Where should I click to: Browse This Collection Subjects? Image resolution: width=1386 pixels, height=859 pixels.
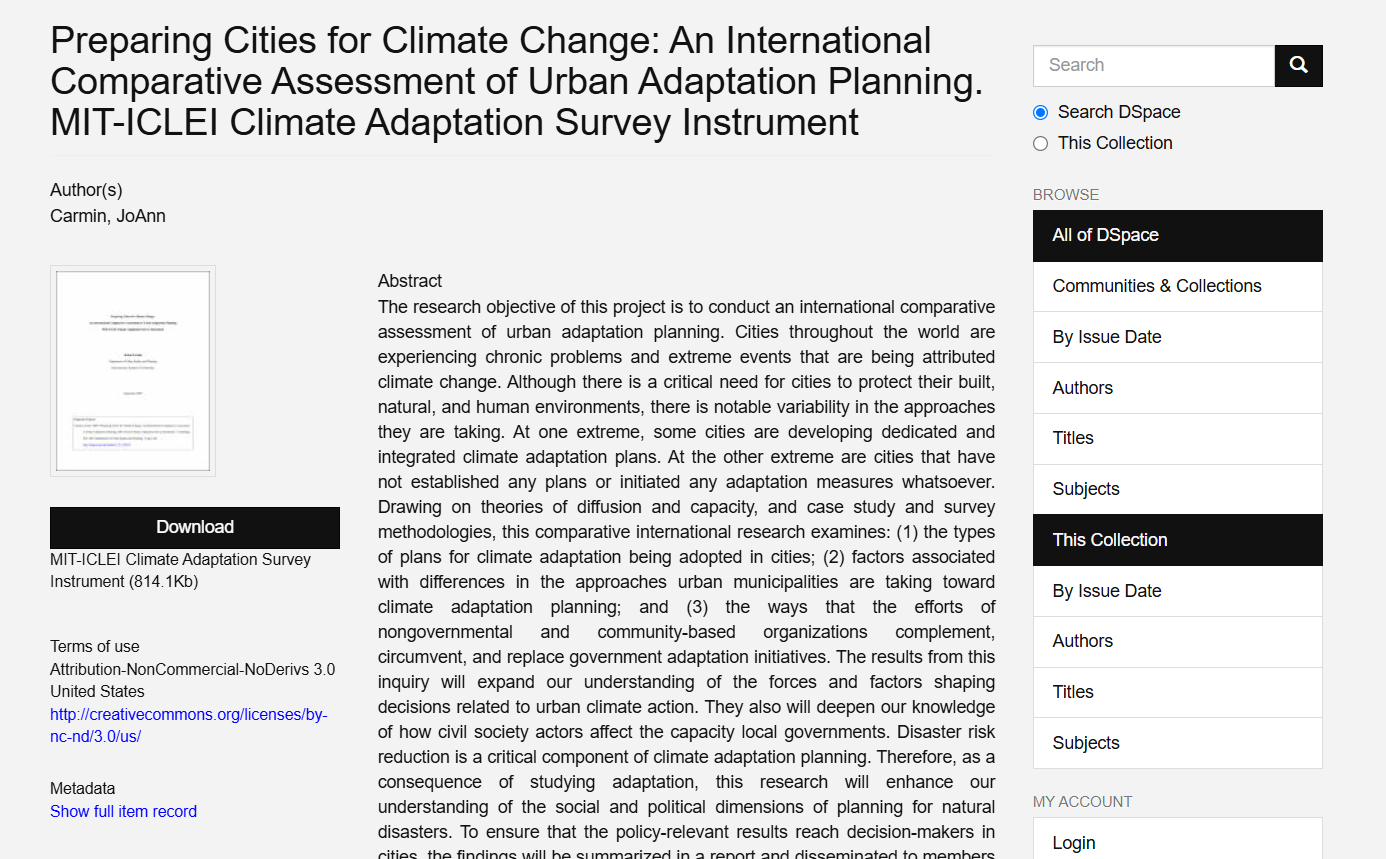pos(1085,743)
